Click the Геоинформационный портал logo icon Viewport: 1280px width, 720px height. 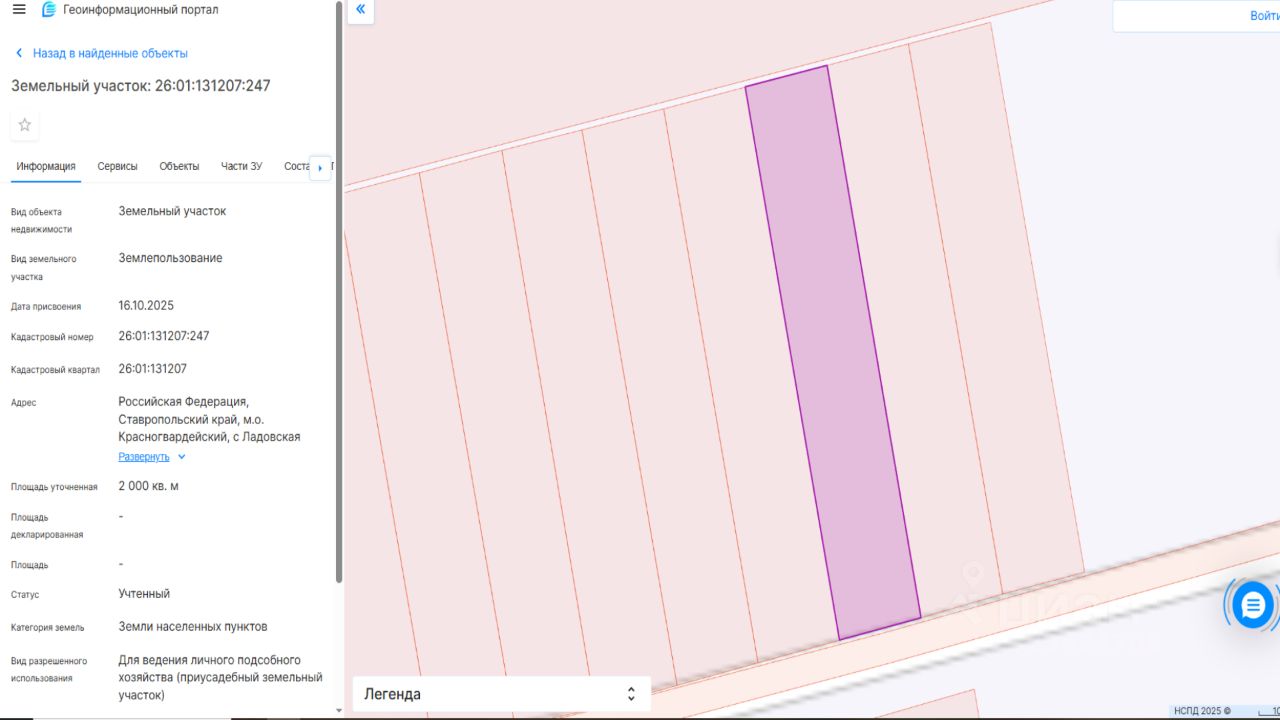click(x=48, y=10)
